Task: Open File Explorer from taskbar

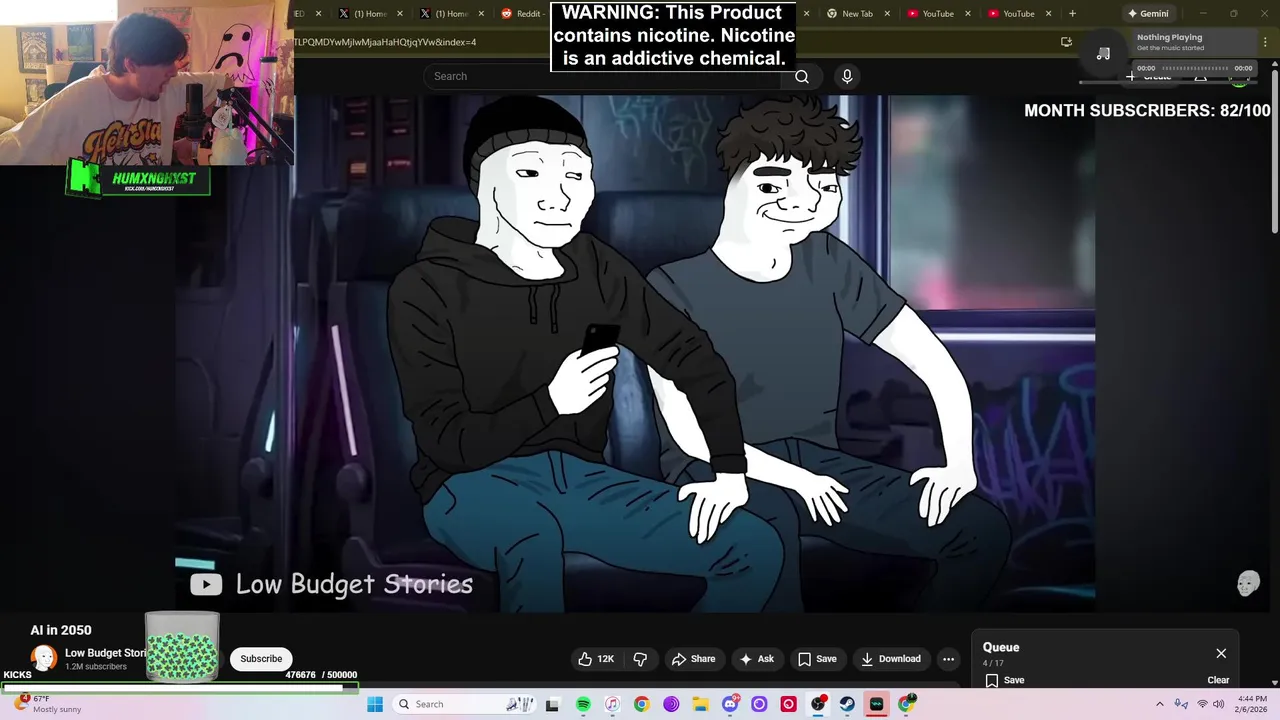Action: tap(700, 704)
